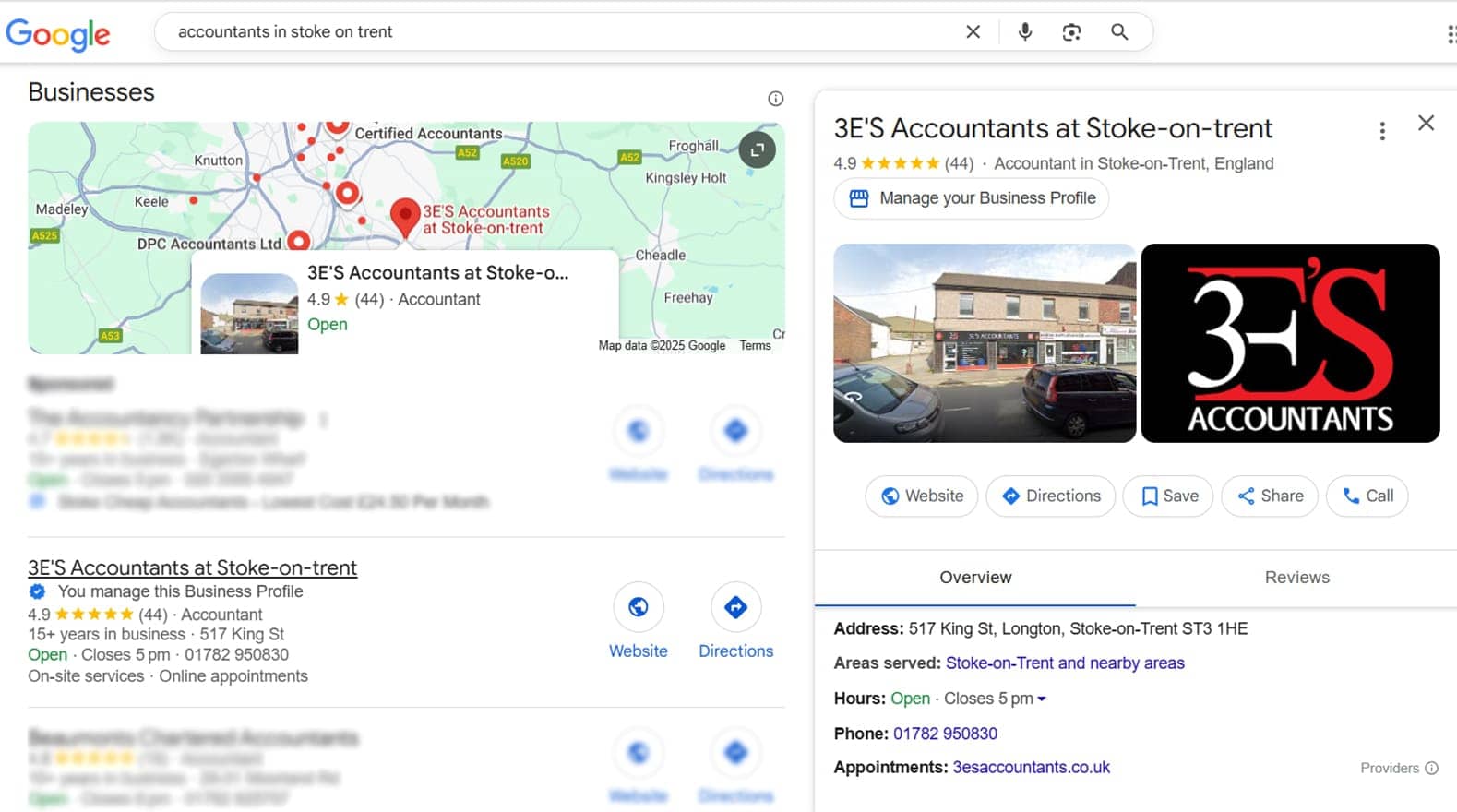Click Manage your Business Profile button
1457x812 pixels.
(972, 198)
